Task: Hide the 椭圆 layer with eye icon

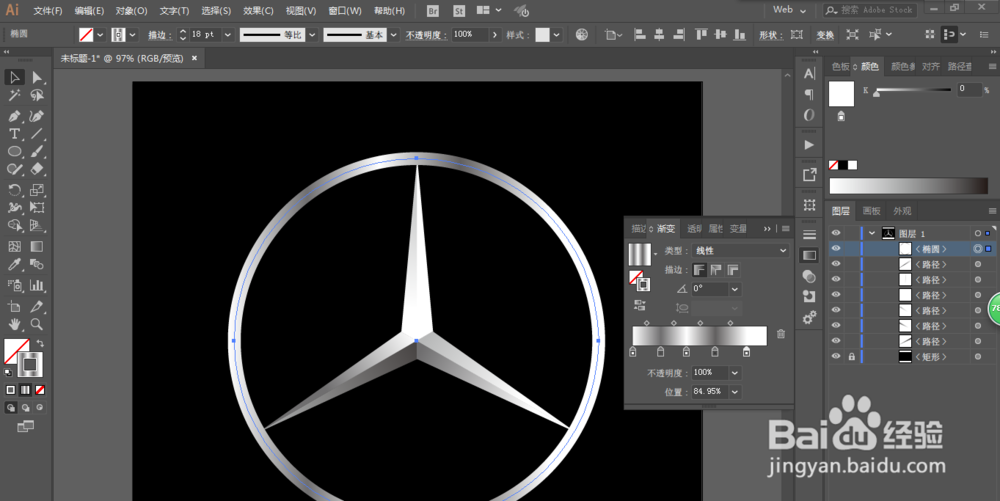Action: pyautogui.click(x=835, y=249)
